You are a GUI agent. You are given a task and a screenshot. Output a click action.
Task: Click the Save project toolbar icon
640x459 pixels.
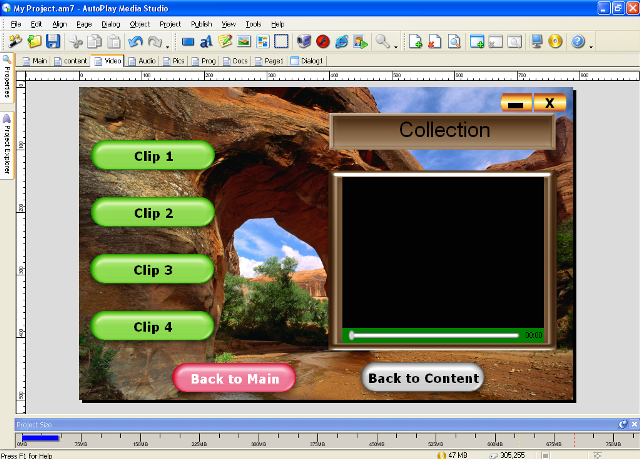pos(53,42)
